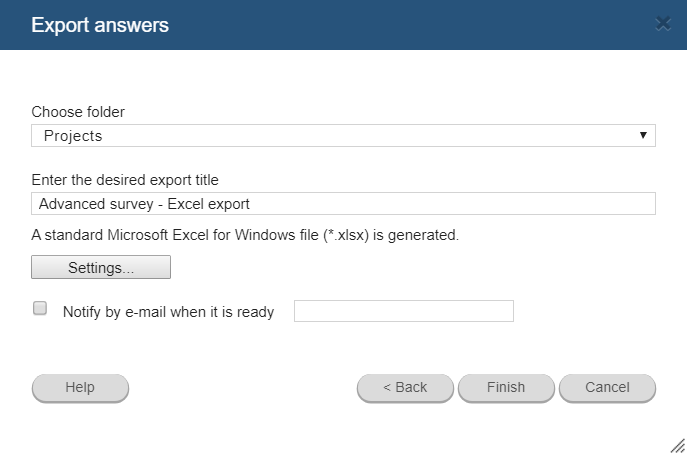Click the xlsx file description text

(245, 235)
